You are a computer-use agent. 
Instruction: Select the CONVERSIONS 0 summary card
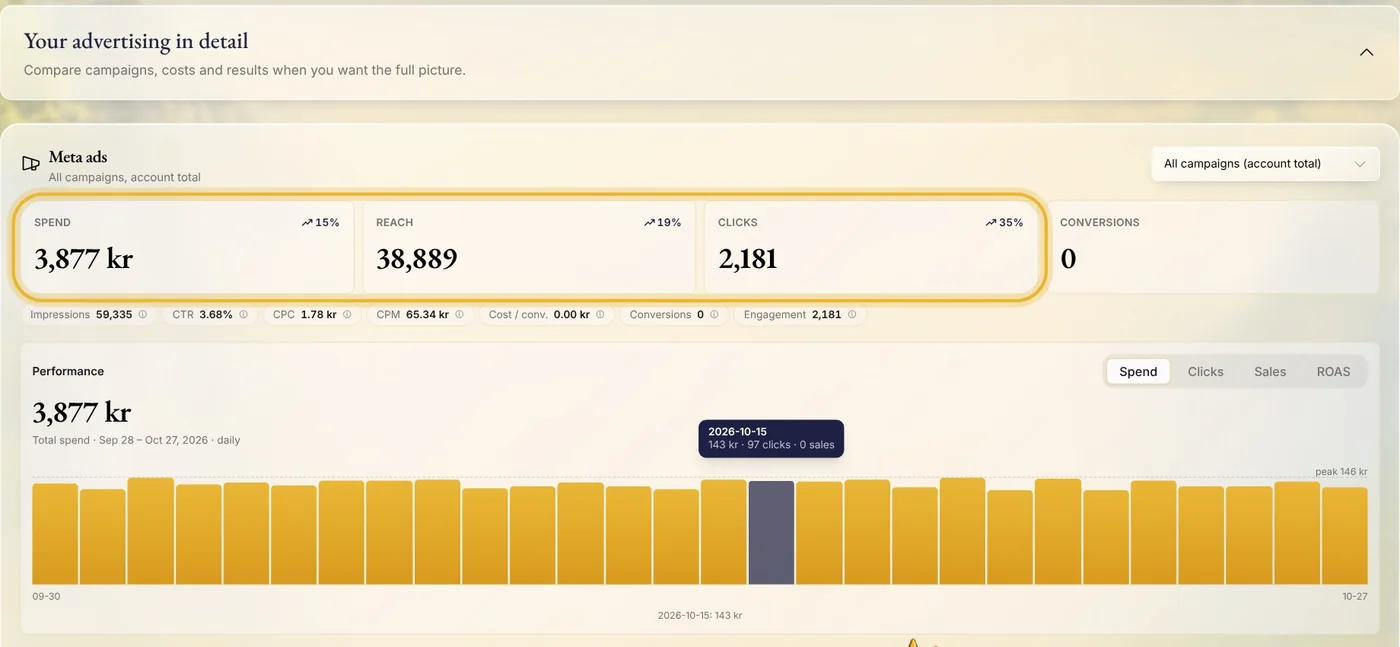click(1213, 247)
